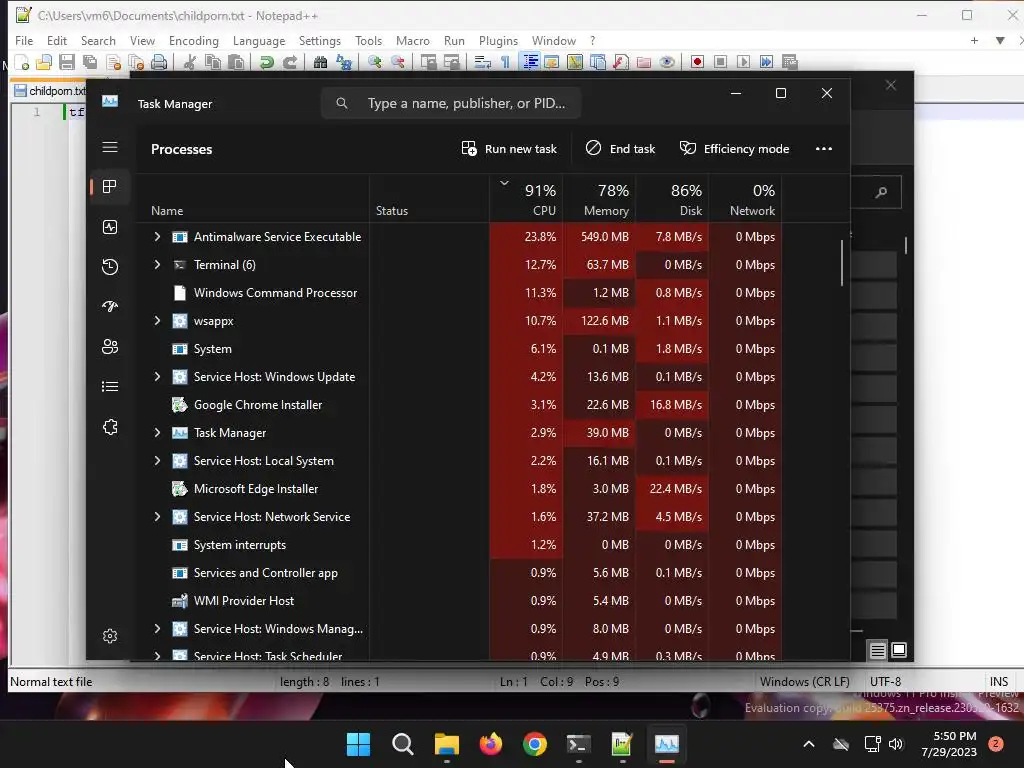Expand Service Host: Windows Manag... row
The height and width of the screenshot is (768, 1024).
[x=157, y=628]
